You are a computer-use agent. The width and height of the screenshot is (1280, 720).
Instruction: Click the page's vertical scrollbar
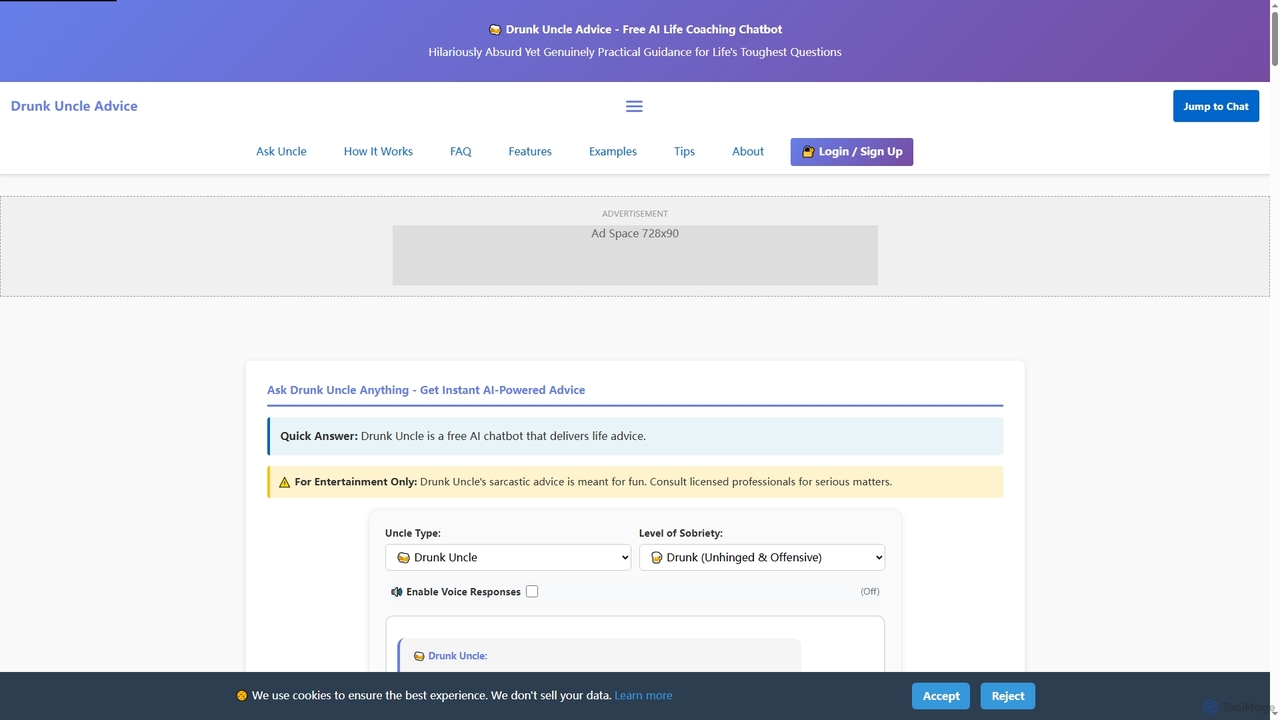(1273, 360)
